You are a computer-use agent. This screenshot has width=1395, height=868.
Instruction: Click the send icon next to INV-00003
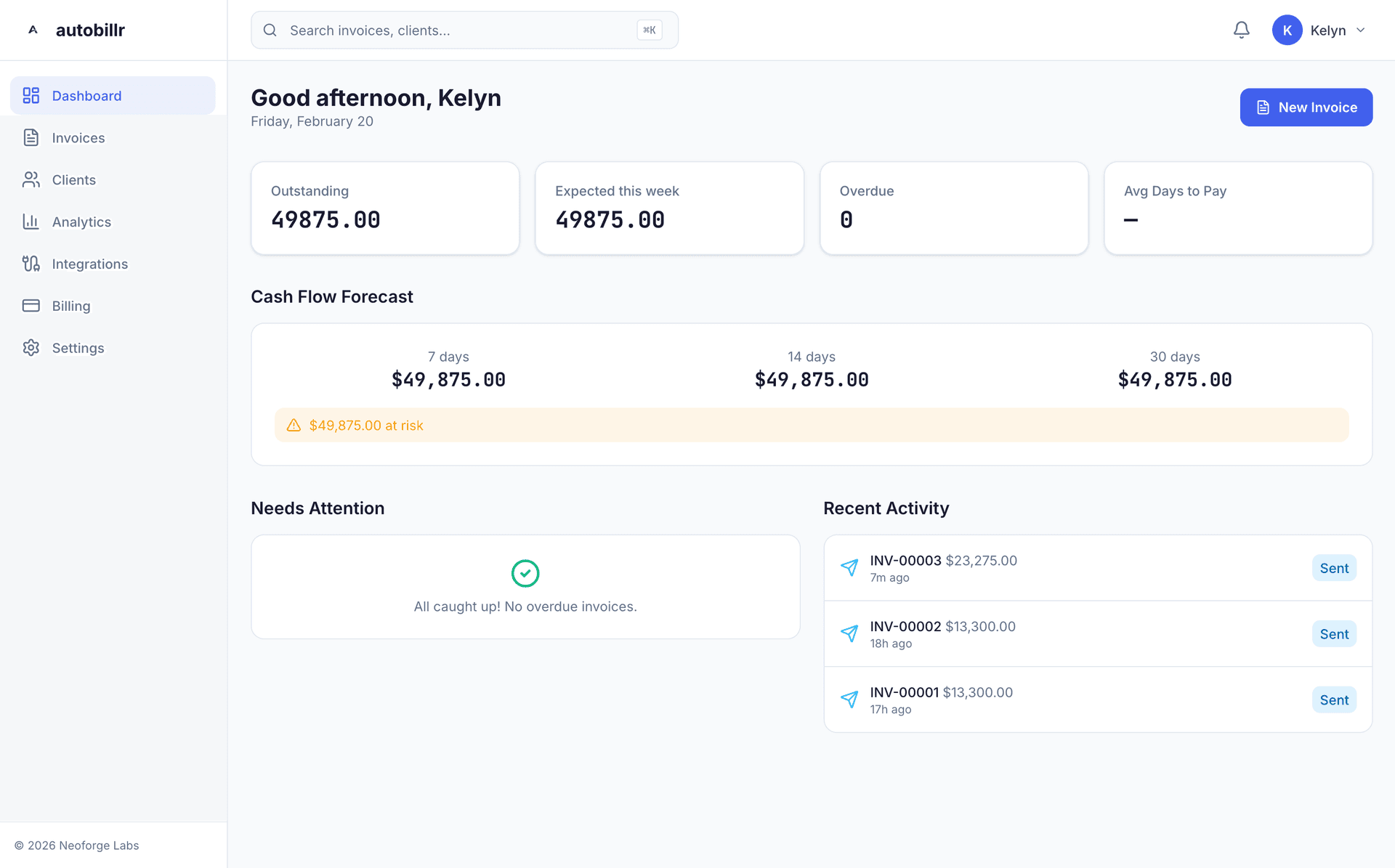(x=849, y=567)
